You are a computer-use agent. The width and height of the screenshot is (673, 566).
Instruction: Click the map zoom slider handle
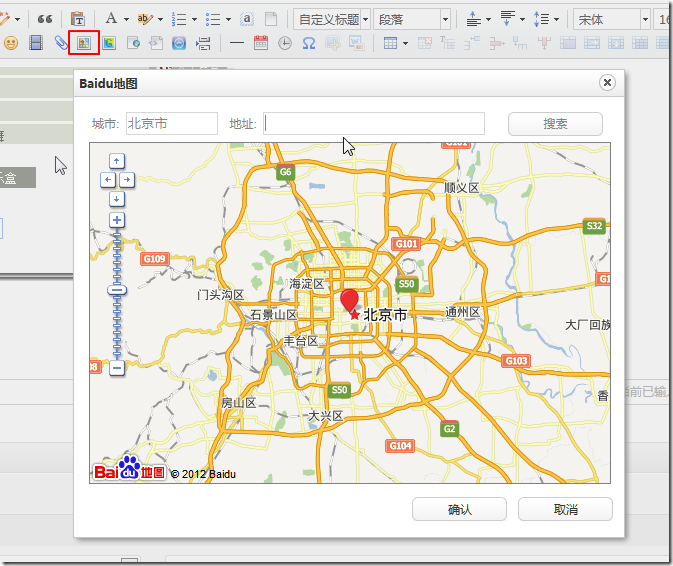click(x=117, y=290)
